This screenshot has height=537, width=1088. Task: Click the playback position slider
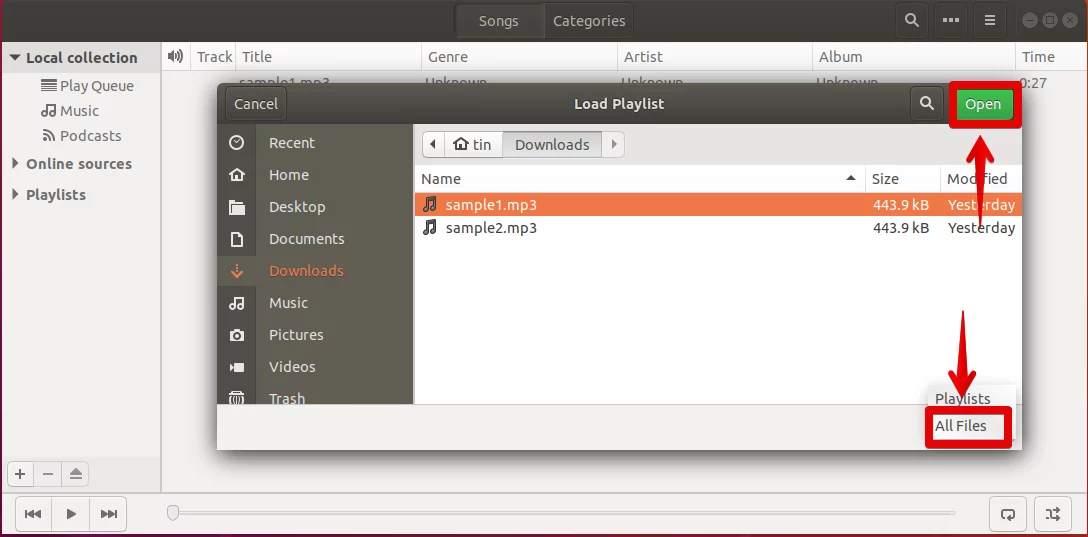coord(563,513)
